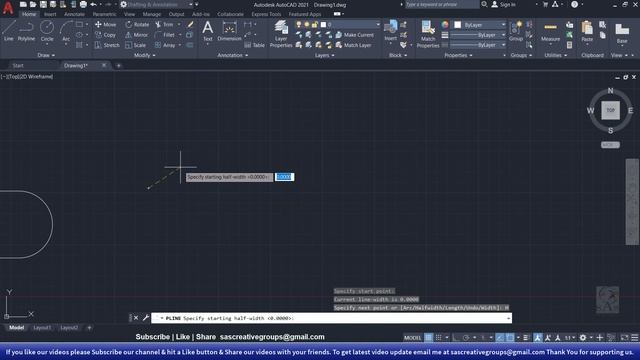The width and height of the screenshot is (640, 360).
Task: Expand the Layers panel
Action: (x=324, y=55)
